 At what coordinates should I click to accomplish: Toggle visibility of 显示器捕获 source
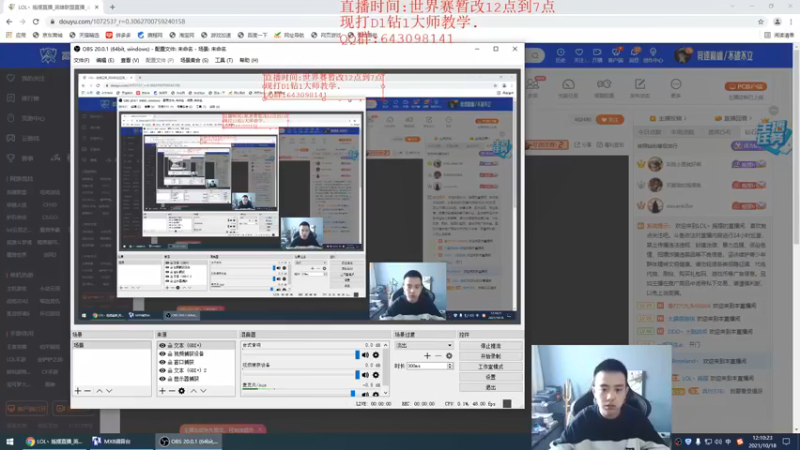(162, 379)
